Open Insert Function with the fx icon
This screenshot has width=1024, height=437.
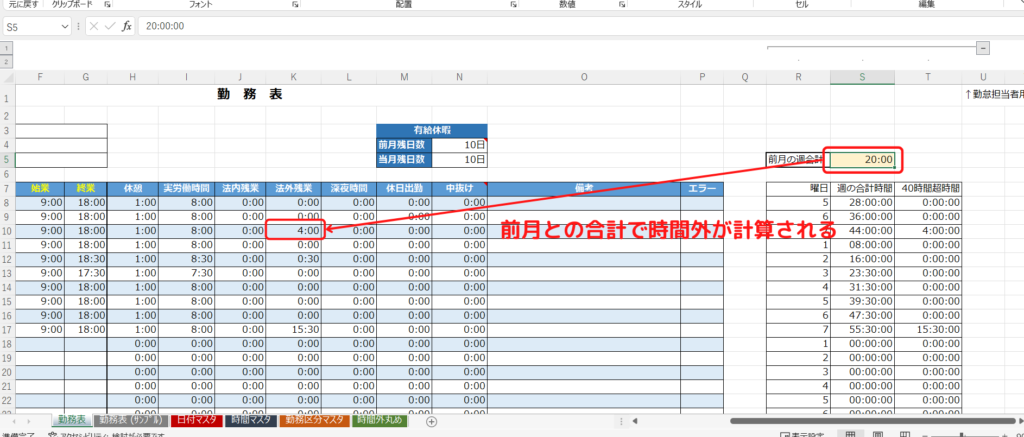127,26
